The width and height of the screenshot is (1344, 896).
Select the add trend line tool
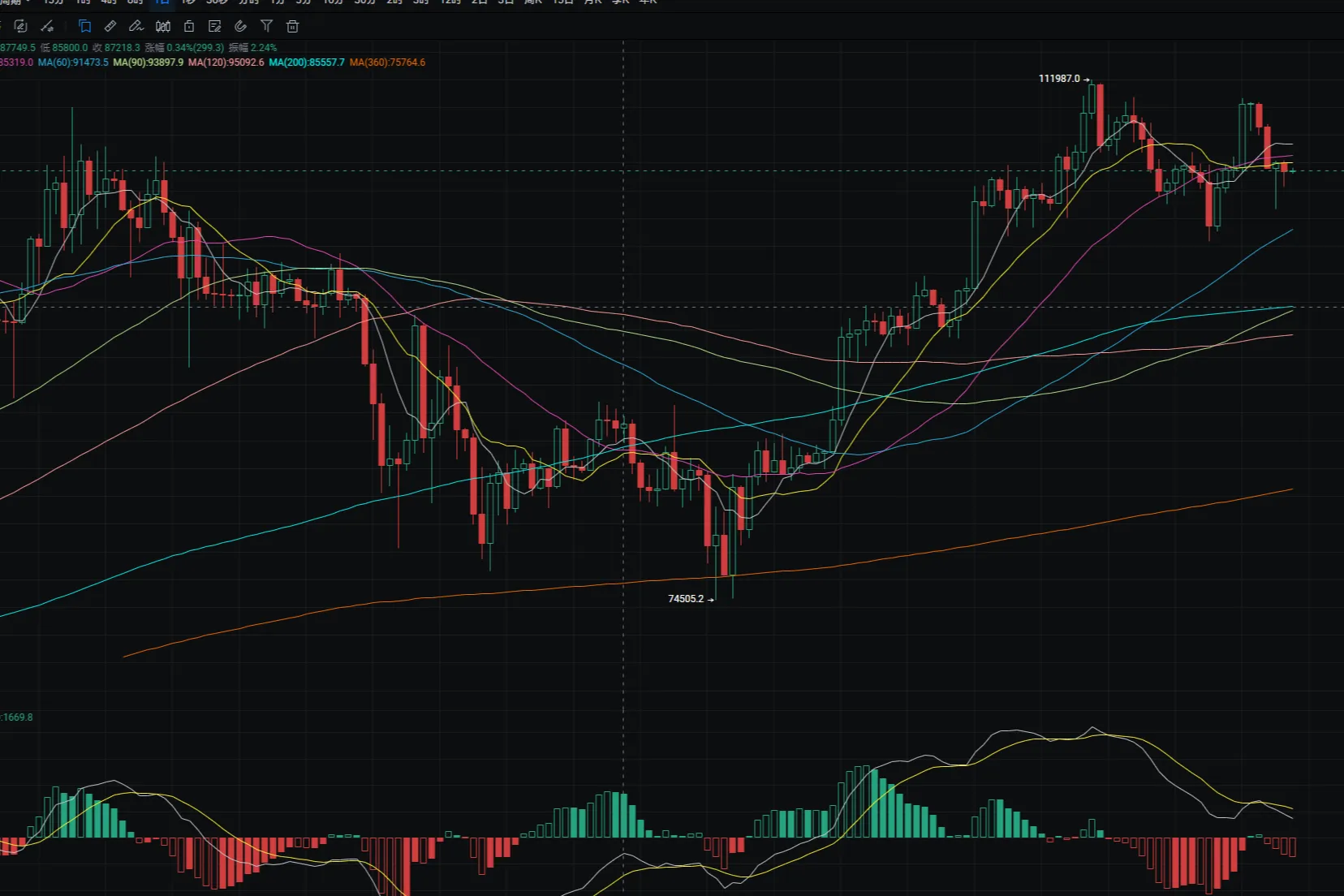pos(48,26)
